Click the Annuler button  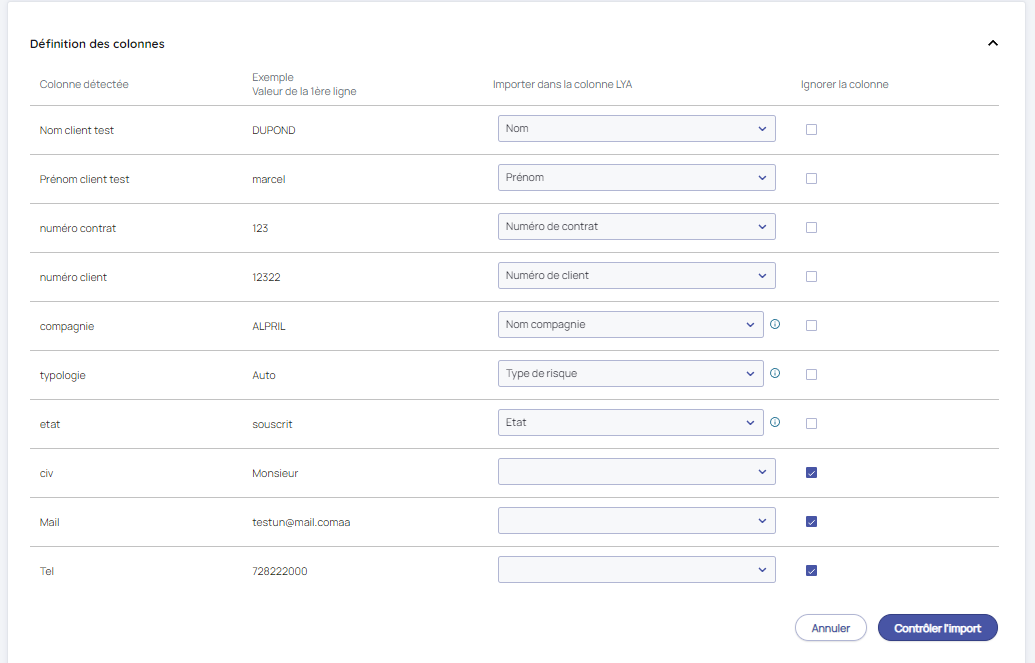[x=830, y=628]
